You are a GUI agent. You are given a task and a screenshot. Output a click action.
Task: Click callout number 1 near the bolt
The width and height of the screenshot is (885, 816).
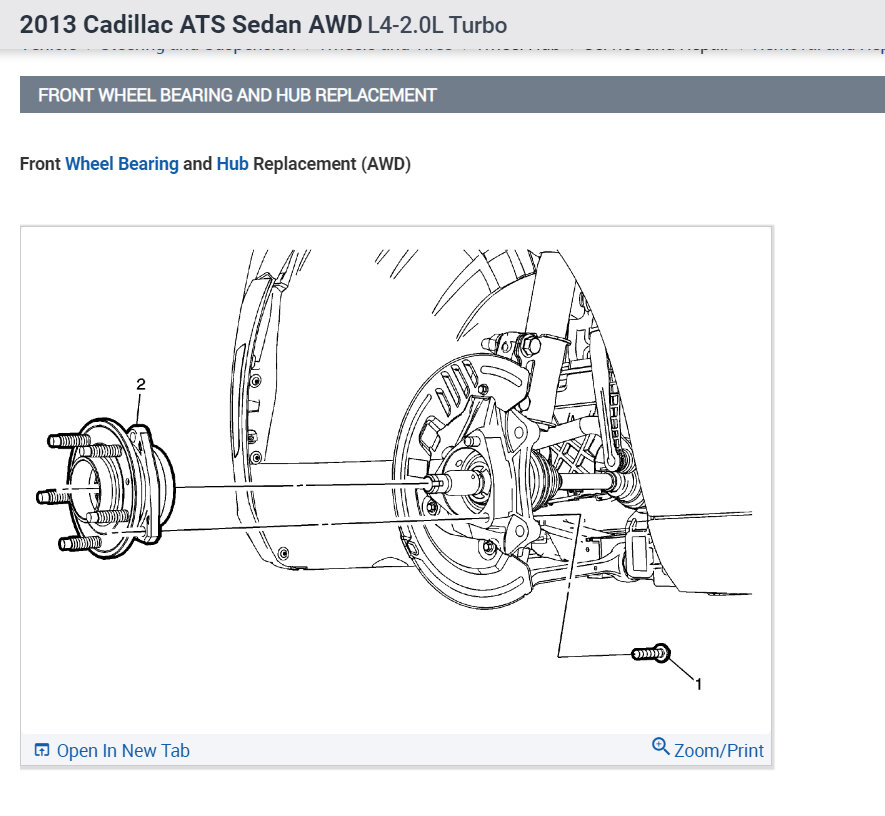pos(698,685)
